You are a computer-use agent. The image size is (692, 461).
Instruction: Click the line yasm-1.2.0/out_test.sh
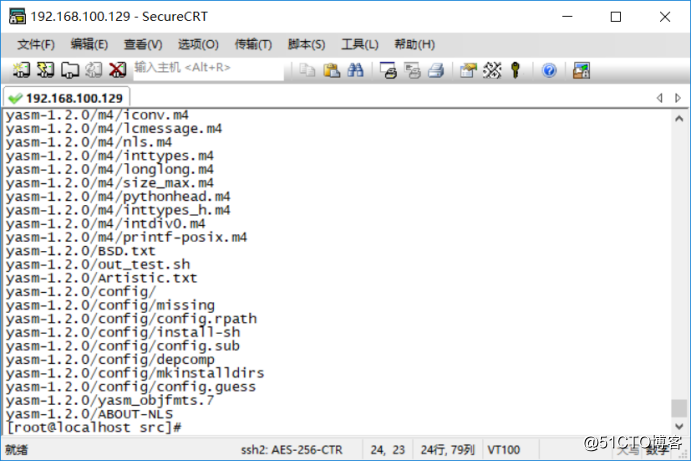(x=98, y=264)
